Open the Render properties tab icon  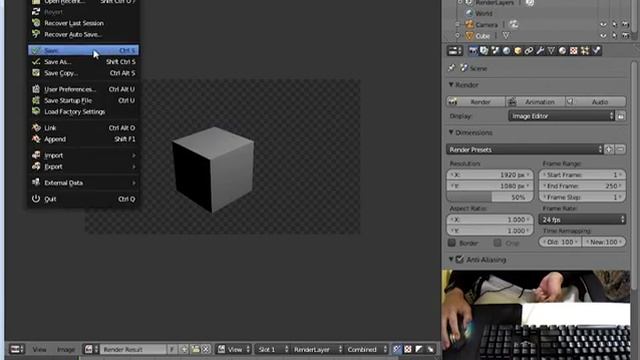click(473, 51)
